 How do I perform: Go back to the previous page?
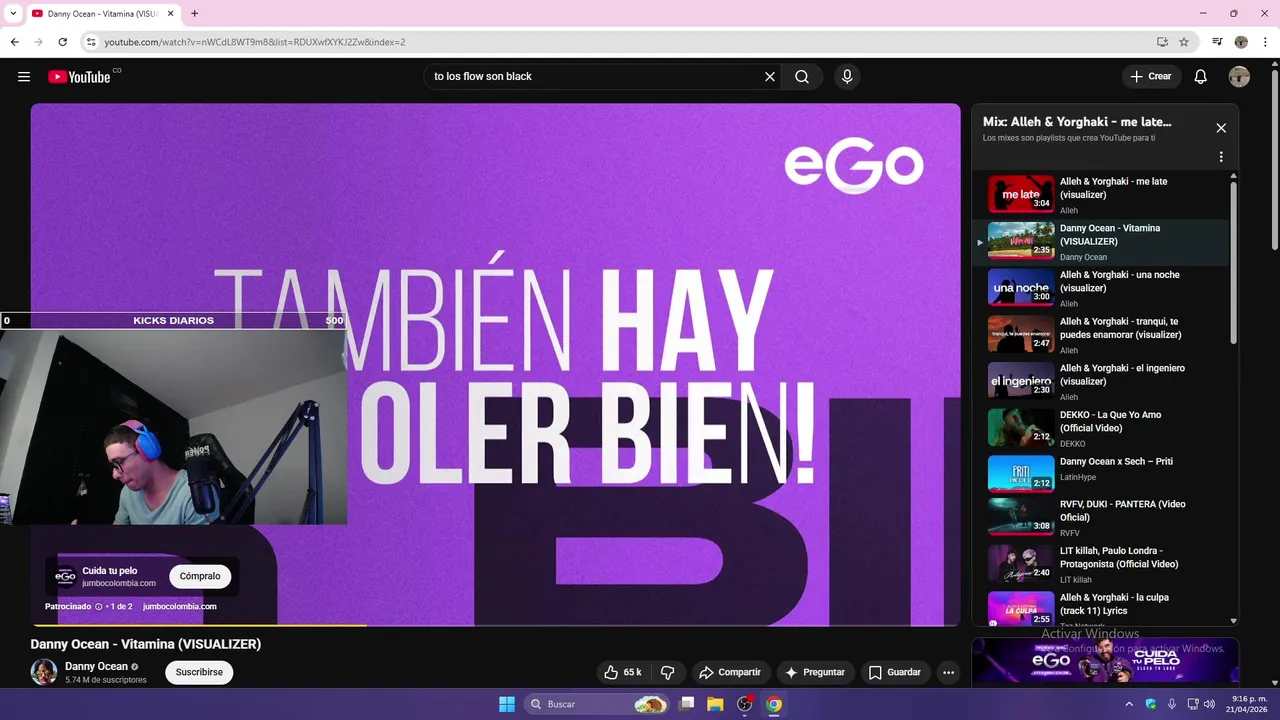point(14,42)
